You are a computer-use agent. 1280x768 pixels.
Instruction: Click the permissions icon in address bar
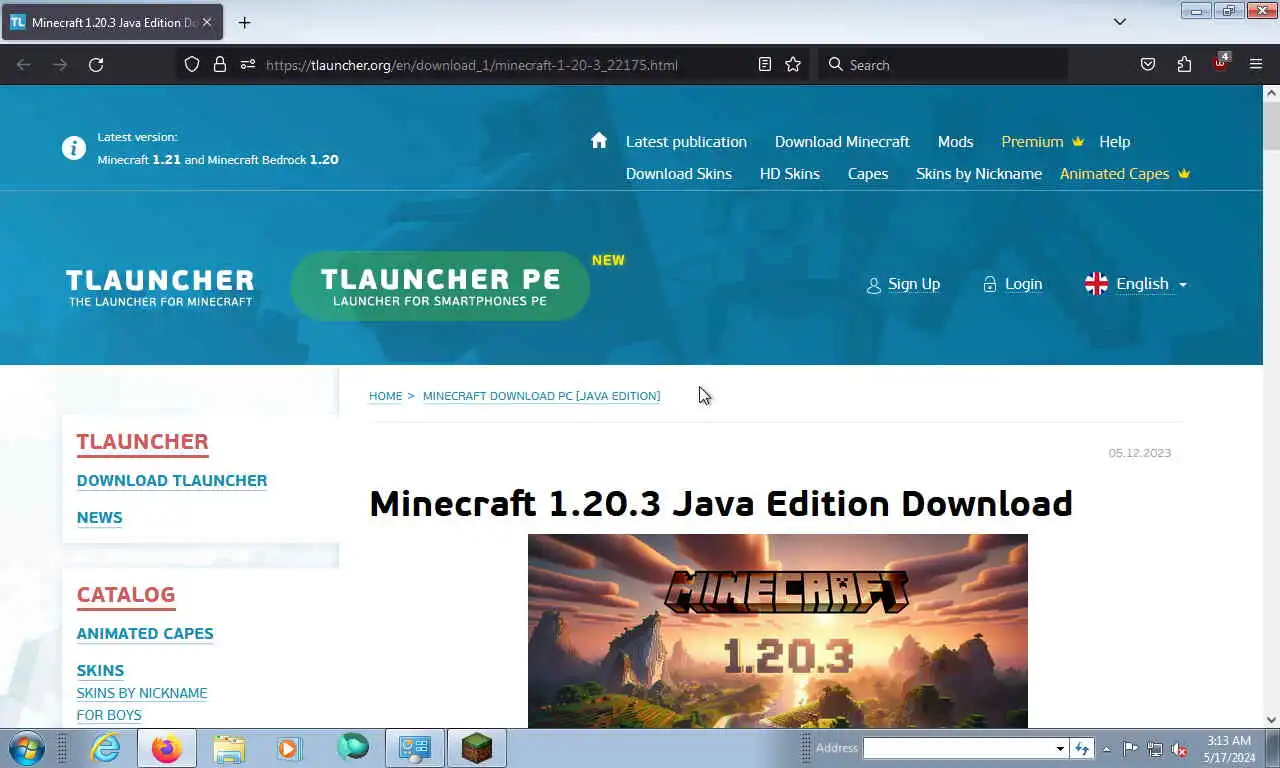[x=248, y=65]
